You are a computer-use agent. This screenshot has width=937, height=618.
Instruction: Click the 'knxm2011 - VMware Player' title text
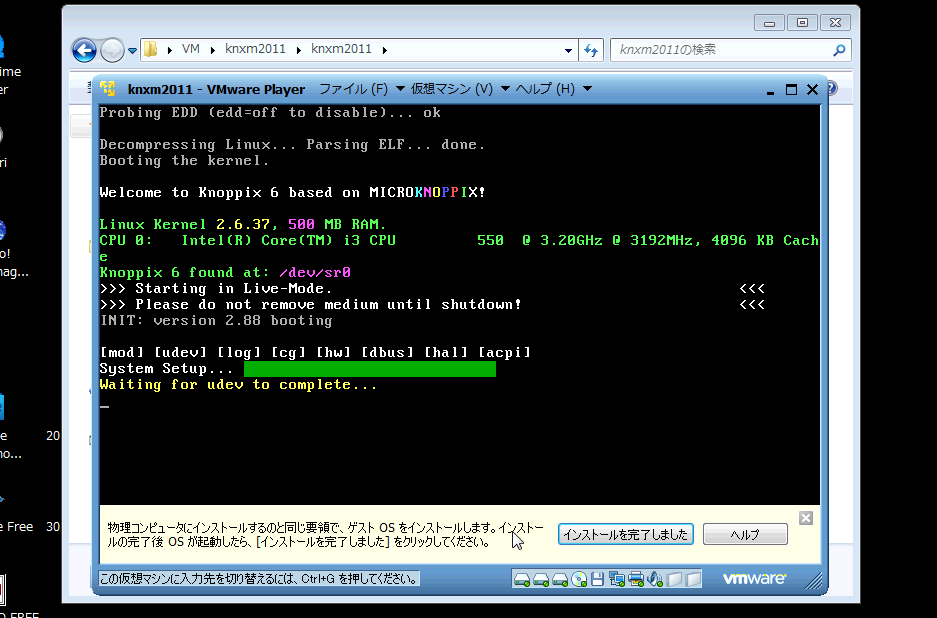pos(216,90)
